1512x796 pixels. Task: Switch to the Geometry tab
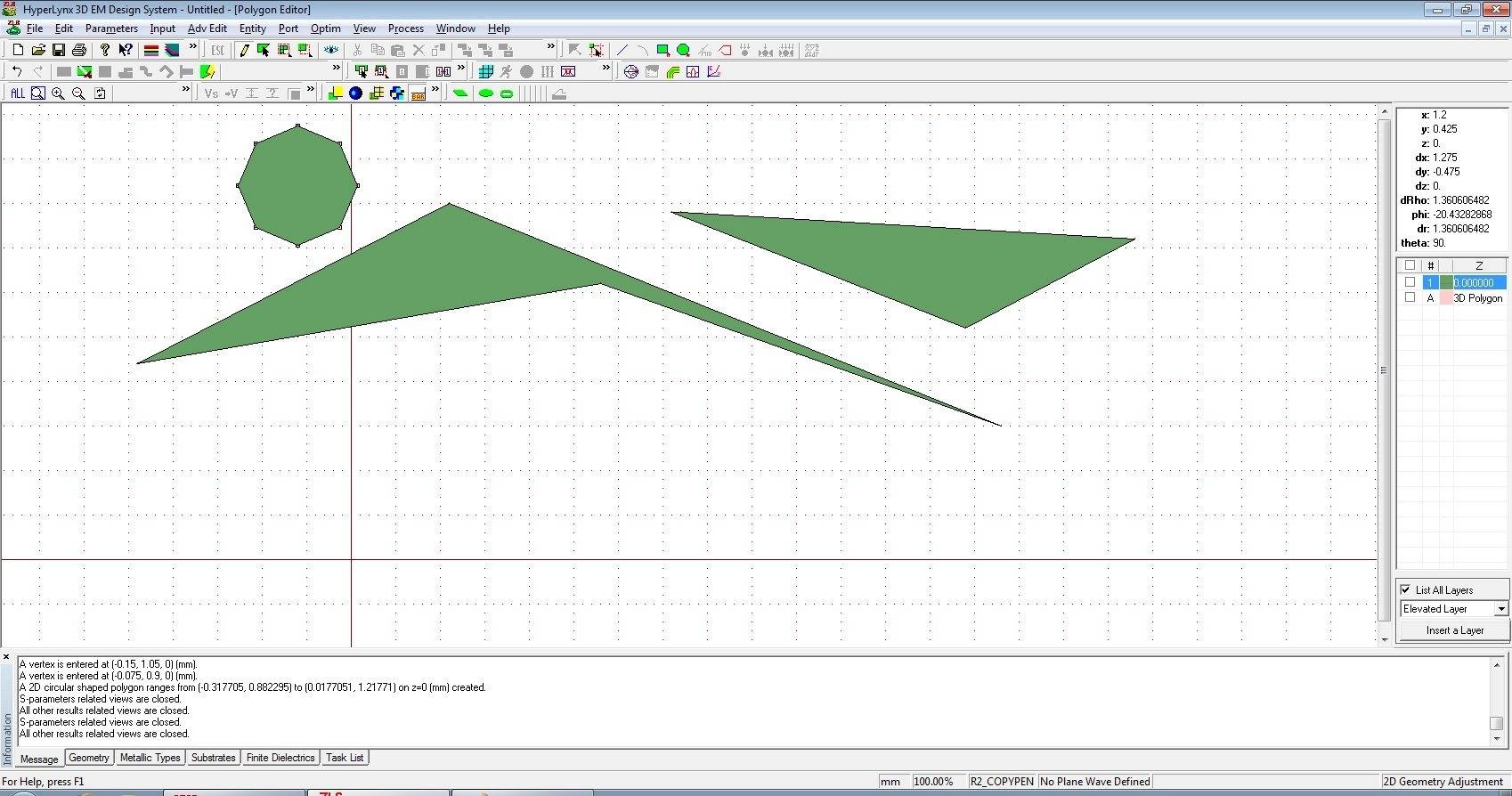tap(89, 758)
